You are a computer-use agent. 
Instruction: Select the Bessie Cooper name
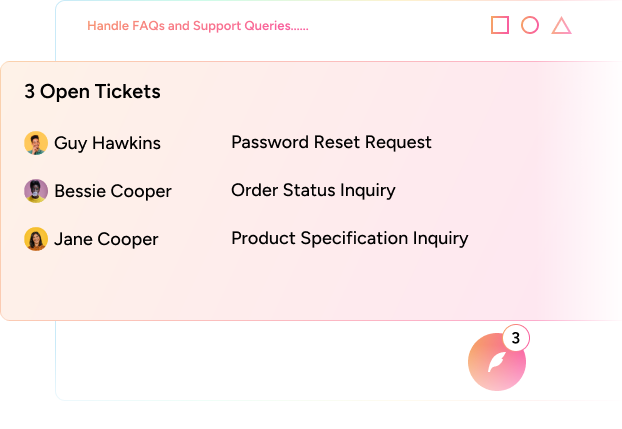pyautogui.click(x=113, y=191)
